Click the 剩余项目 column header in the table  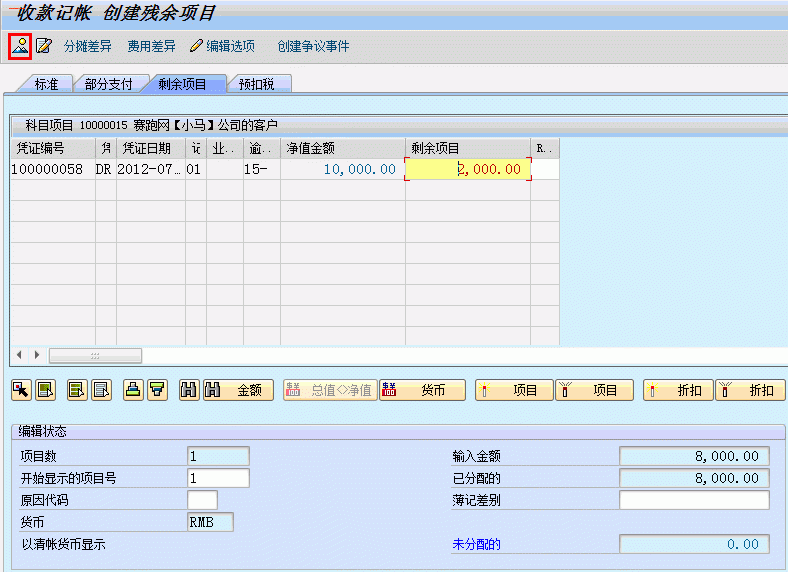tap(468, 148)
